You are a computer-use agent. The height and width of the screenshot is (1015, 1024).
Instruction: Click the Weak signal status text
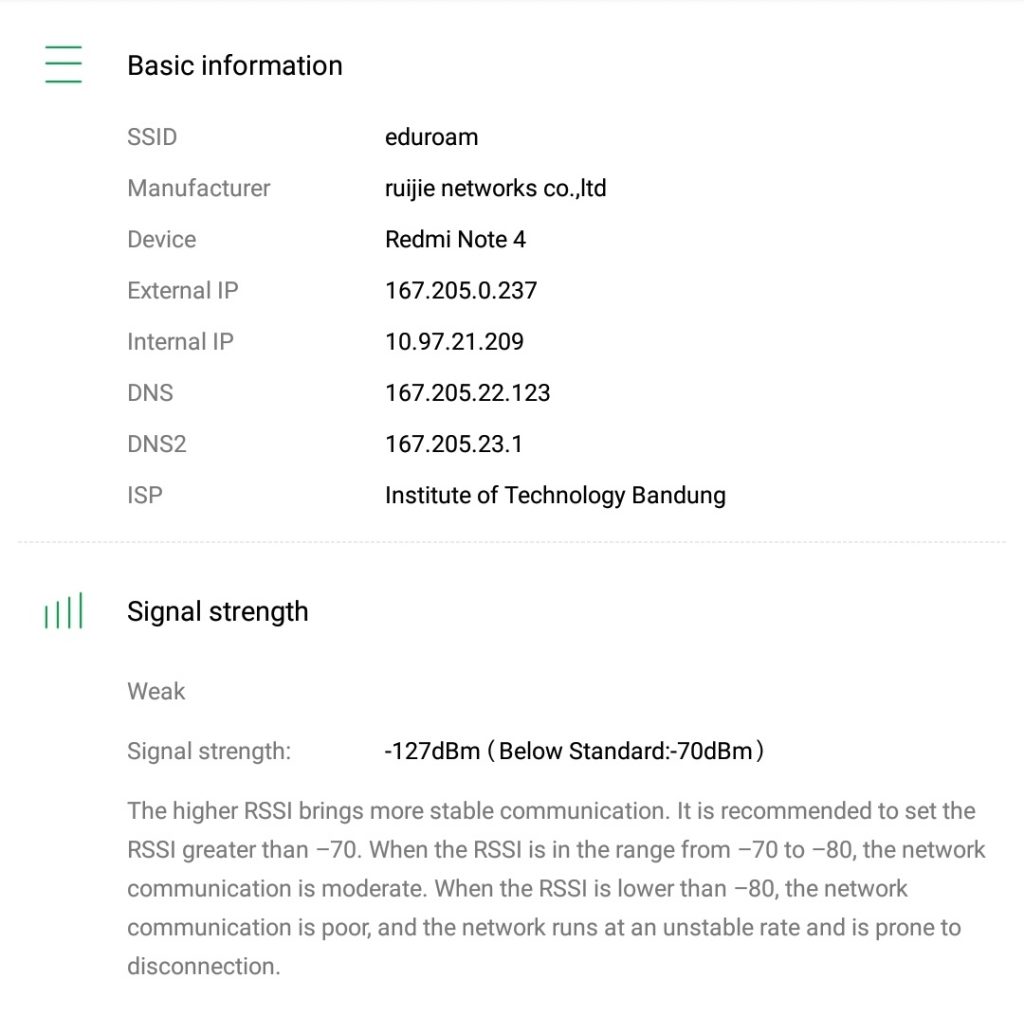(156, 691)
